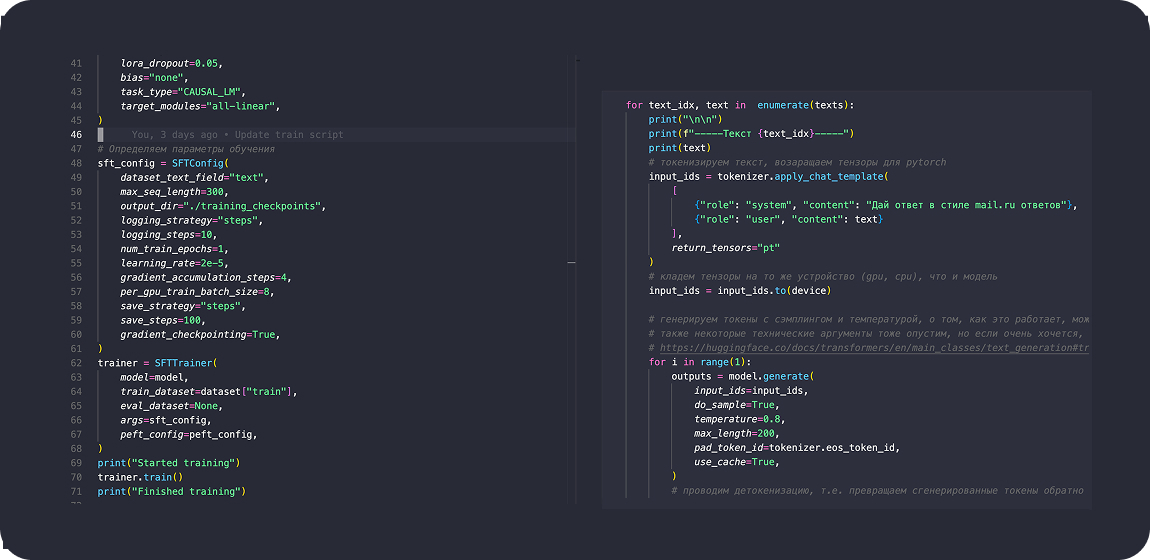
Task: Click the num_train_epochs=1 line
Action: pos(175,248)
